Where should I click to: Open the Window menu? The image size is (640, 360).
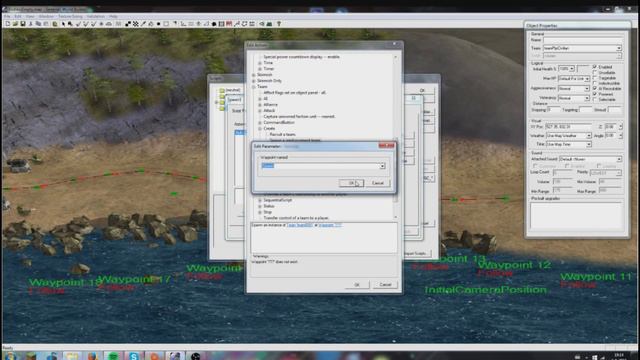click(46, 16)
